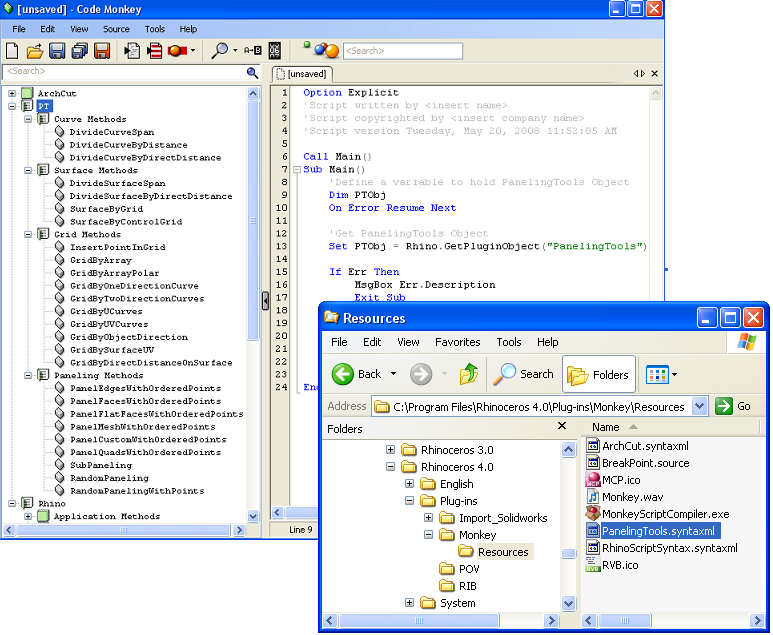
Task: Toggle breakpoint with red dot icon
Action: [177, 51]
